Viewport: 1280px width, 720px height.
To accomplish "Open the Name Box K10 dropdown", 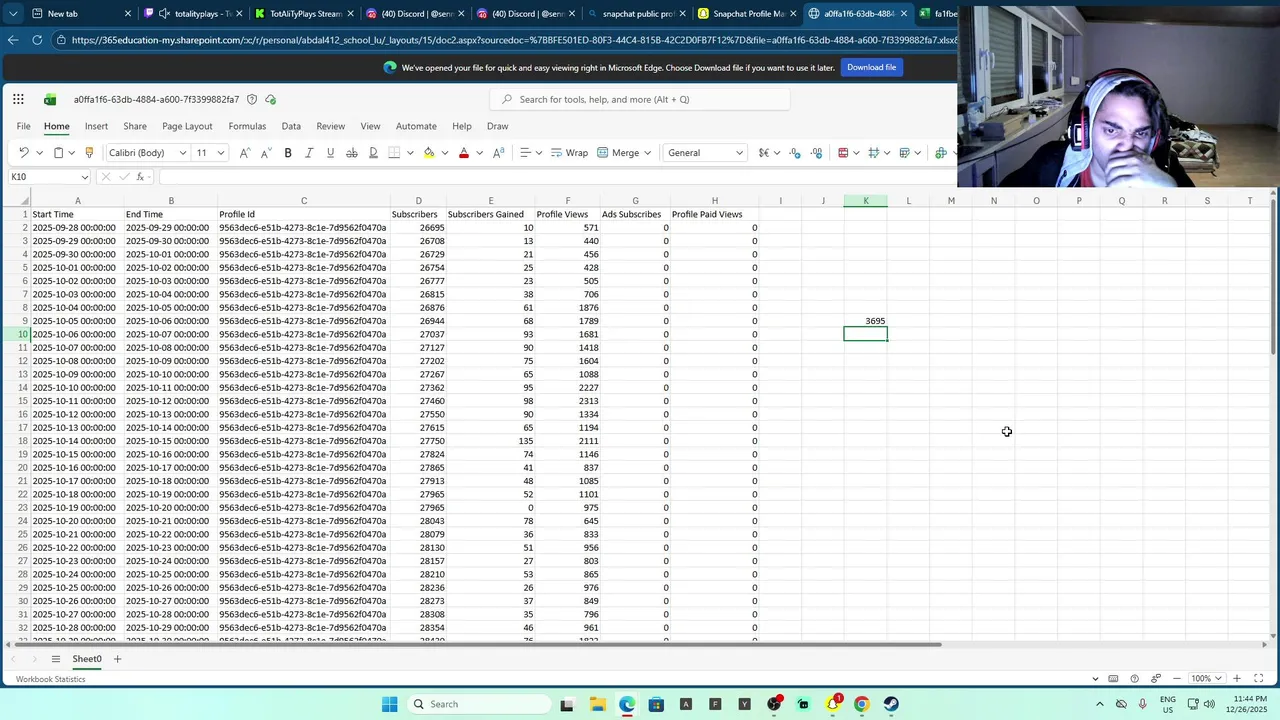I will pyautogui.click(x=84, y=177).
